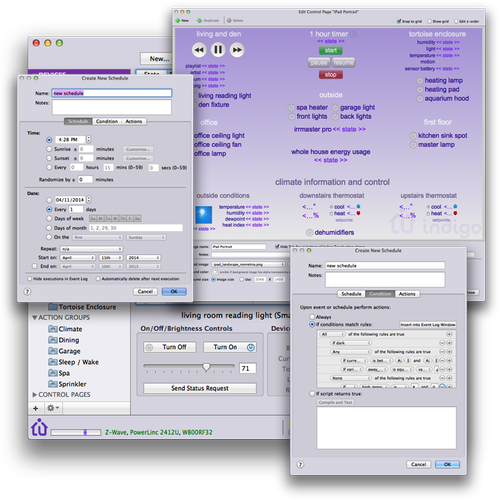The width and height of the screenshot is (500, 500).
Task: Toggle the front lights power icon
Action: [x=291, y=117]
